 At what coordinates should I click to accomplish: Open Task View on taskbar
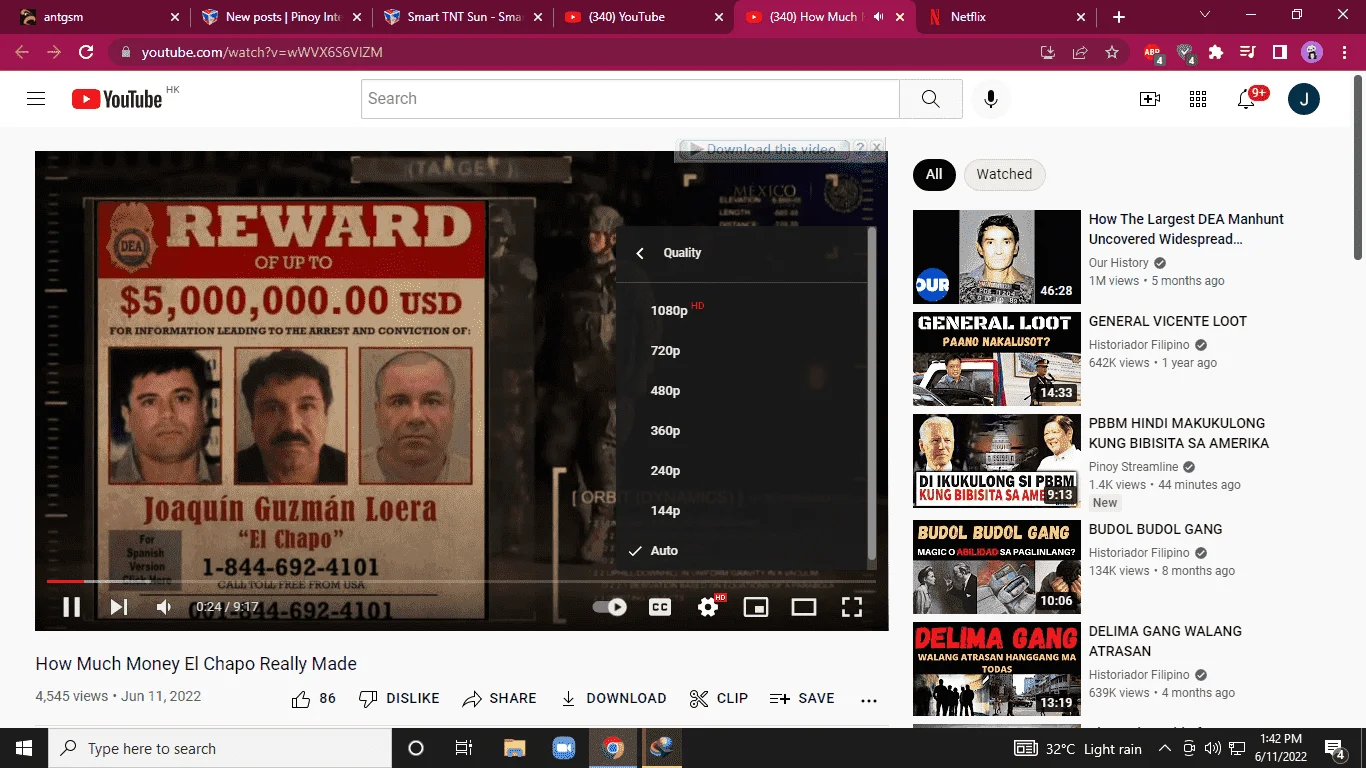pos(463,748)
